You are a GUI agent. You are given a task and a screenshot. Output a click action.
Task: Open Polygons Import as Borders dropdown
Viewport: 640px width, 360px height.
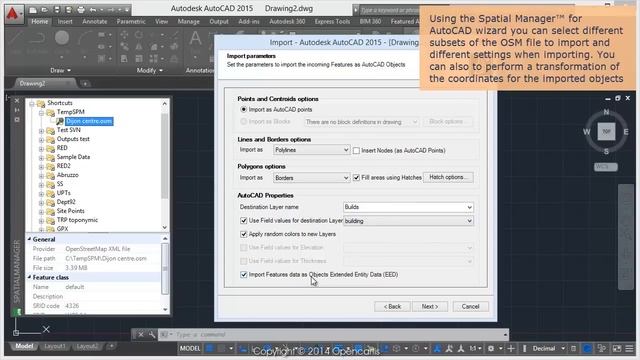[x=311, y=178]
